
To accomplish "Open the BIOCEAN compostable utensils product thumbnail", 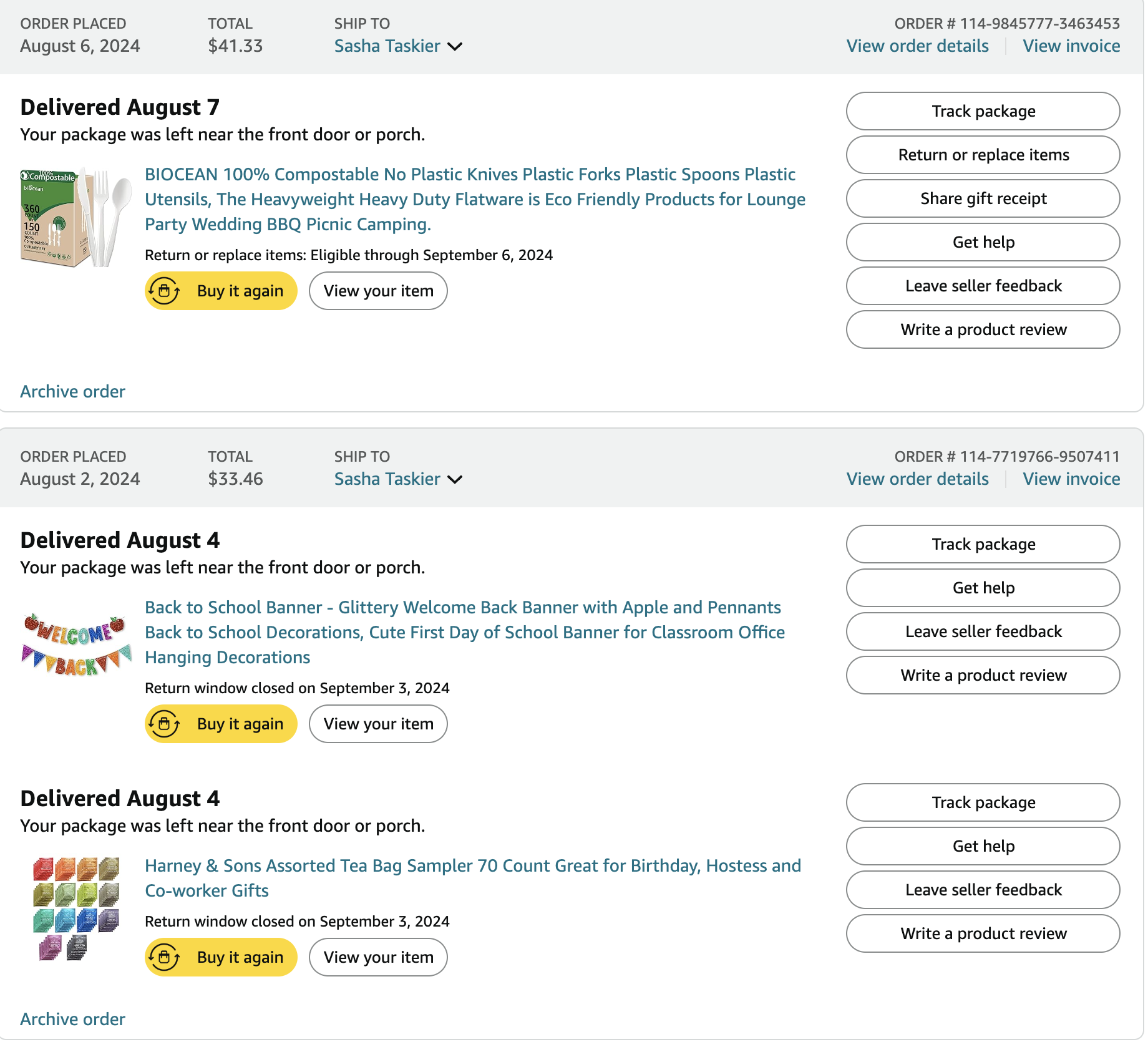I will click(x=75, y=217).
